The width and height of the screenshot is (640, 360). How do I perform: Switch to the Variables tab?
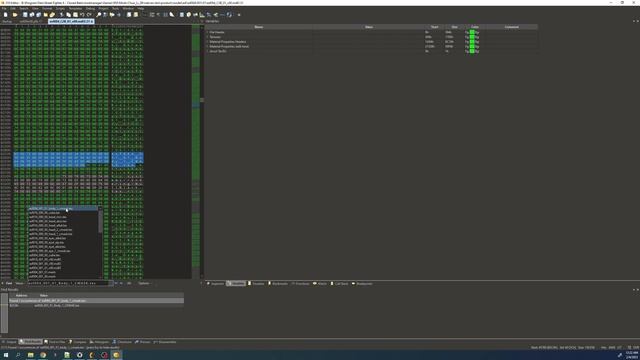tap(236, 284)
